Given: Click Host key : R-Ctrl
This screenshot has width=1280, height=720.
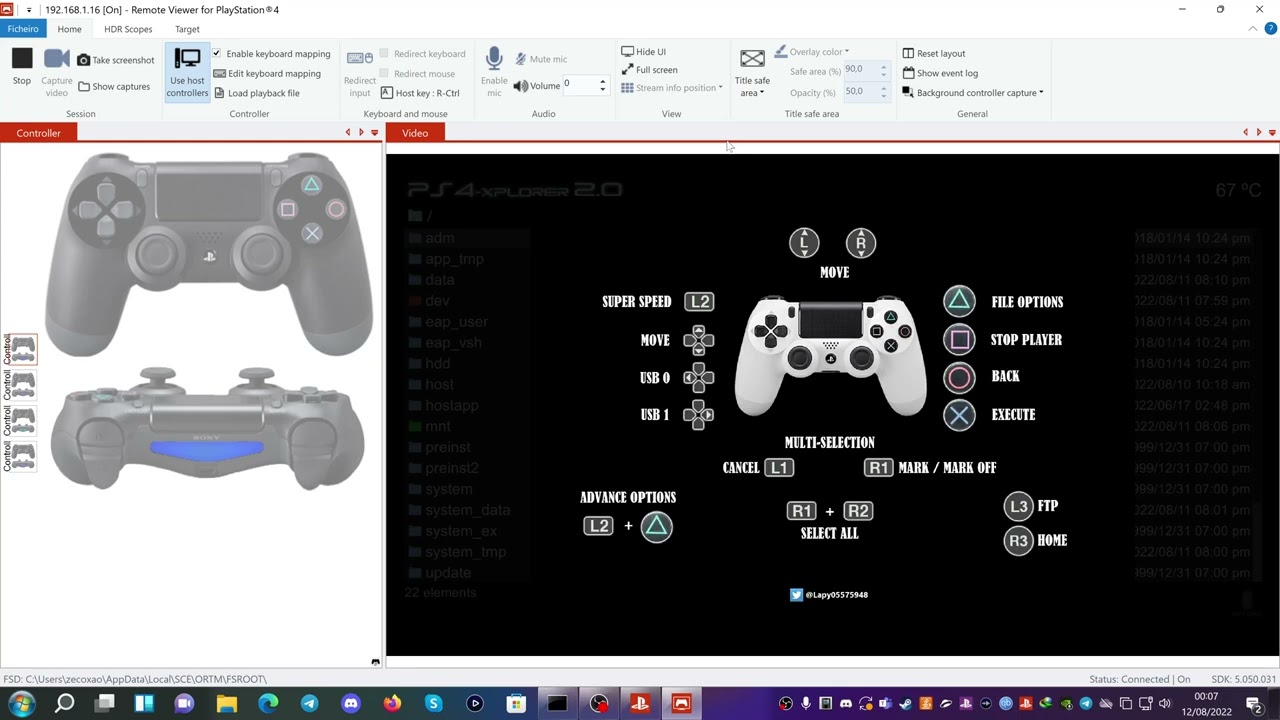Looking at the screenshot, I should click(x=420, y=93).
